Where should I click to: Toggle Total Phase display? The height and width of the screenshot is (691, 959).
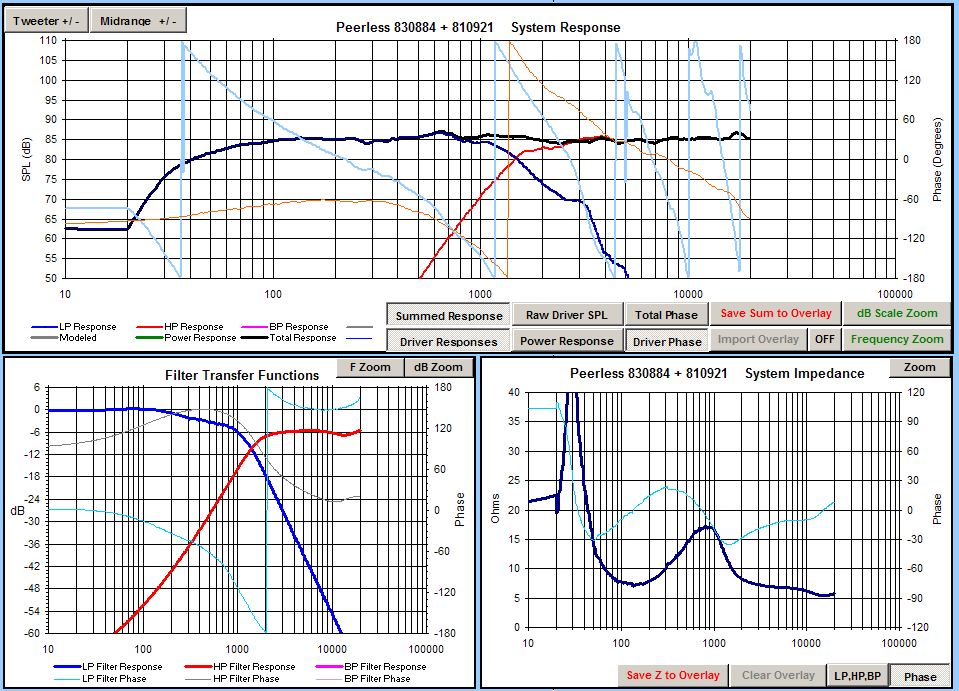click(666, 315)
